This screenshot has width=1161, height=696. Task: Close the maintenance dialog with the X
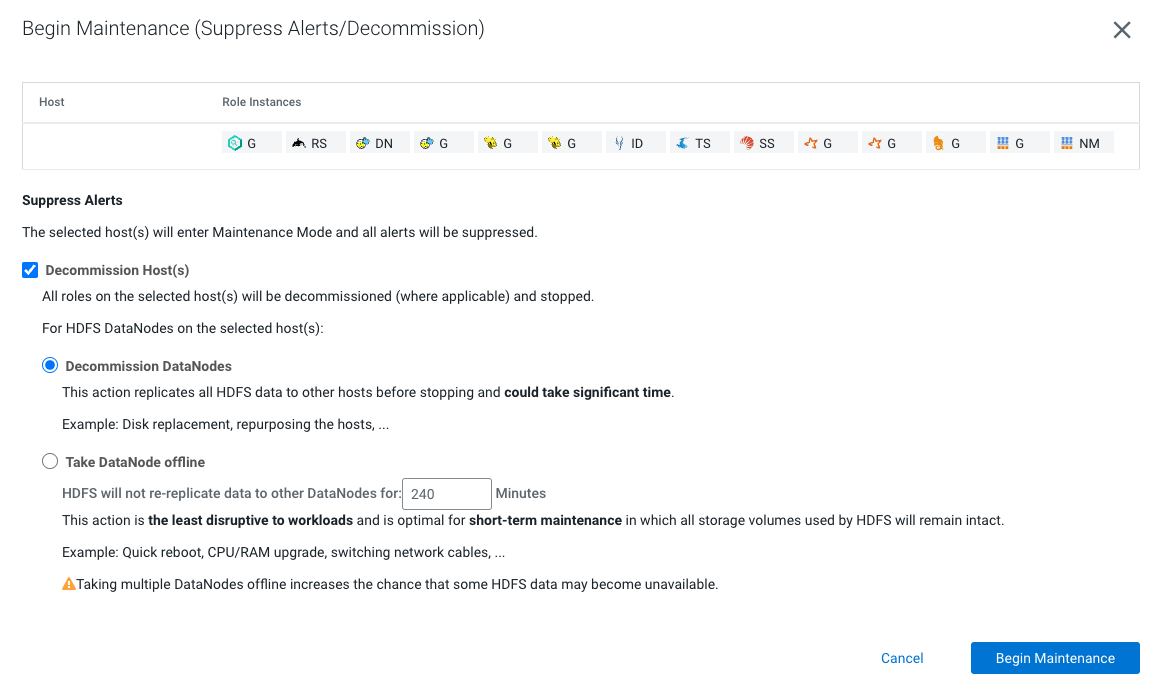point(1121,30)
